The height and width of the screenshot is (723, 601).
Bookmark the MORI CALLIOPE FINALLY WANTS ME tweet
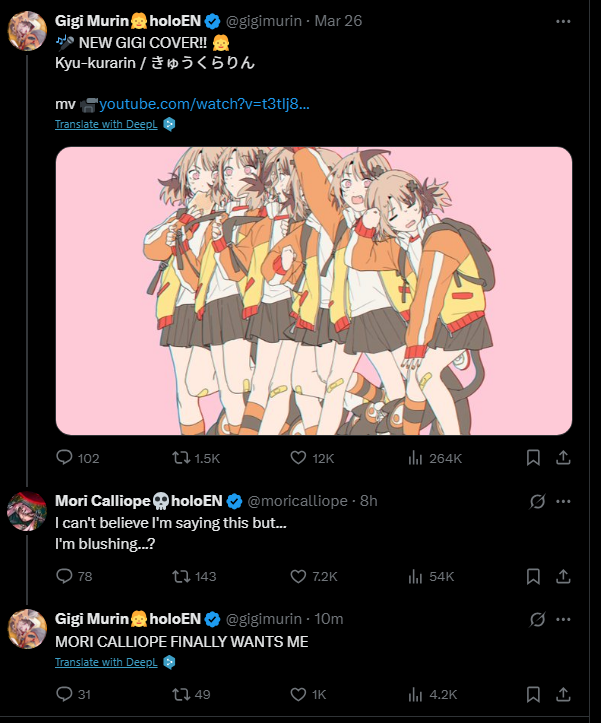coord(533,694)
